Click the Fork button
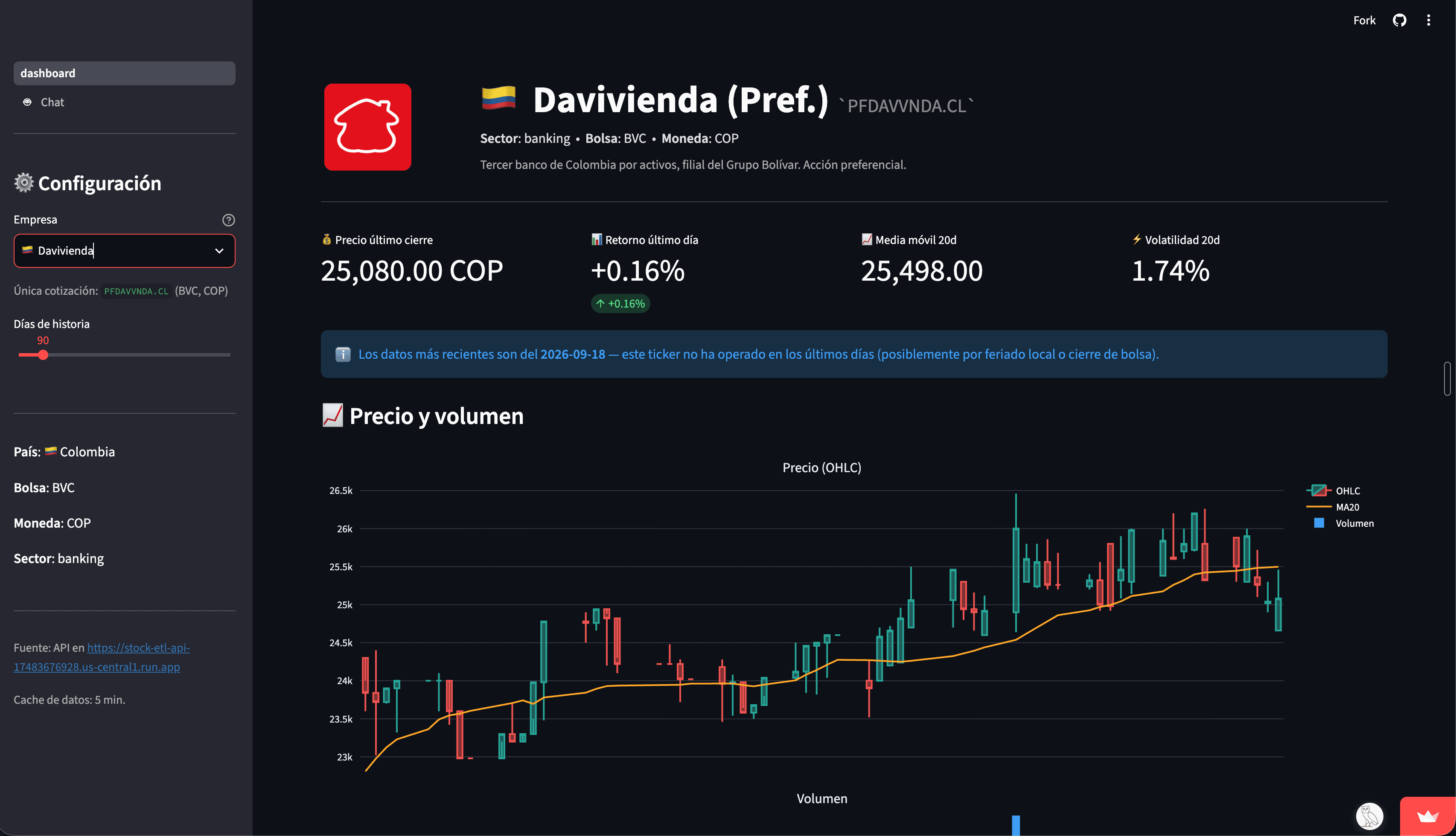 click(1364, 20)
